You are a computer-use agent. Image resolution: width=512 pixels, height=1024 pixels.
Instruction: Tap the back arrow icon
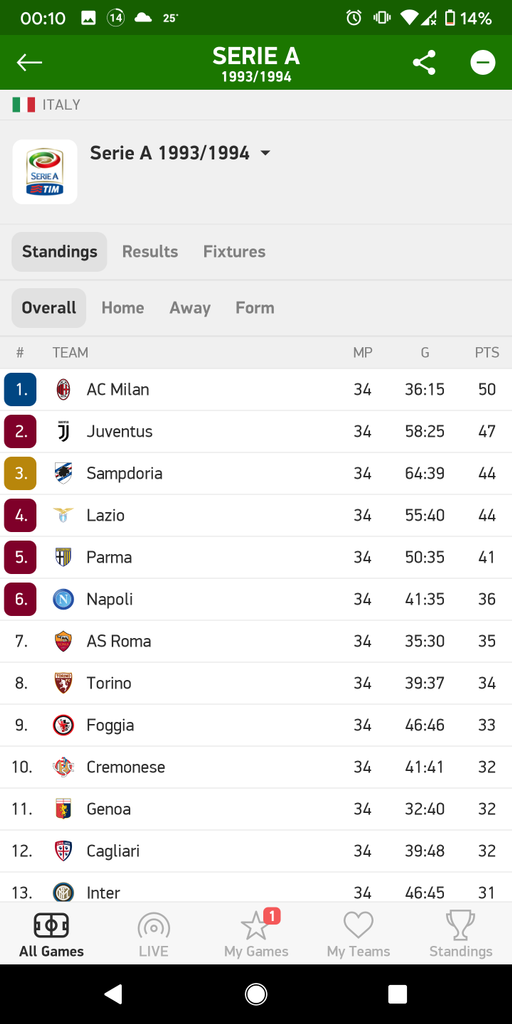29,63
